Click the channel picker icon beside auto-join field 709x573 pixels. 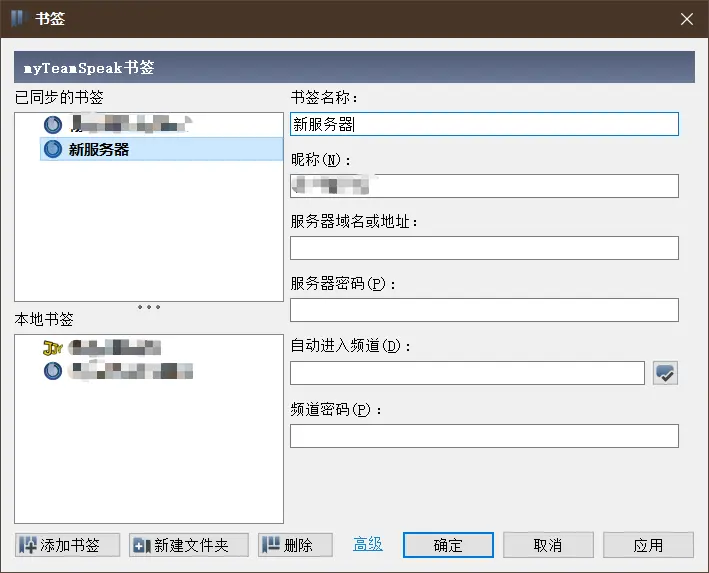(665, 373)
